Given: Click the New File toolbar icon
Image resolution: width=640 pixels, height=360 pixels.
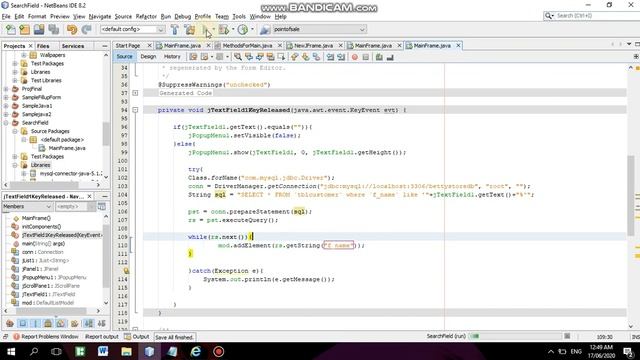Looking at the screenshot, I should click(11, 29).
